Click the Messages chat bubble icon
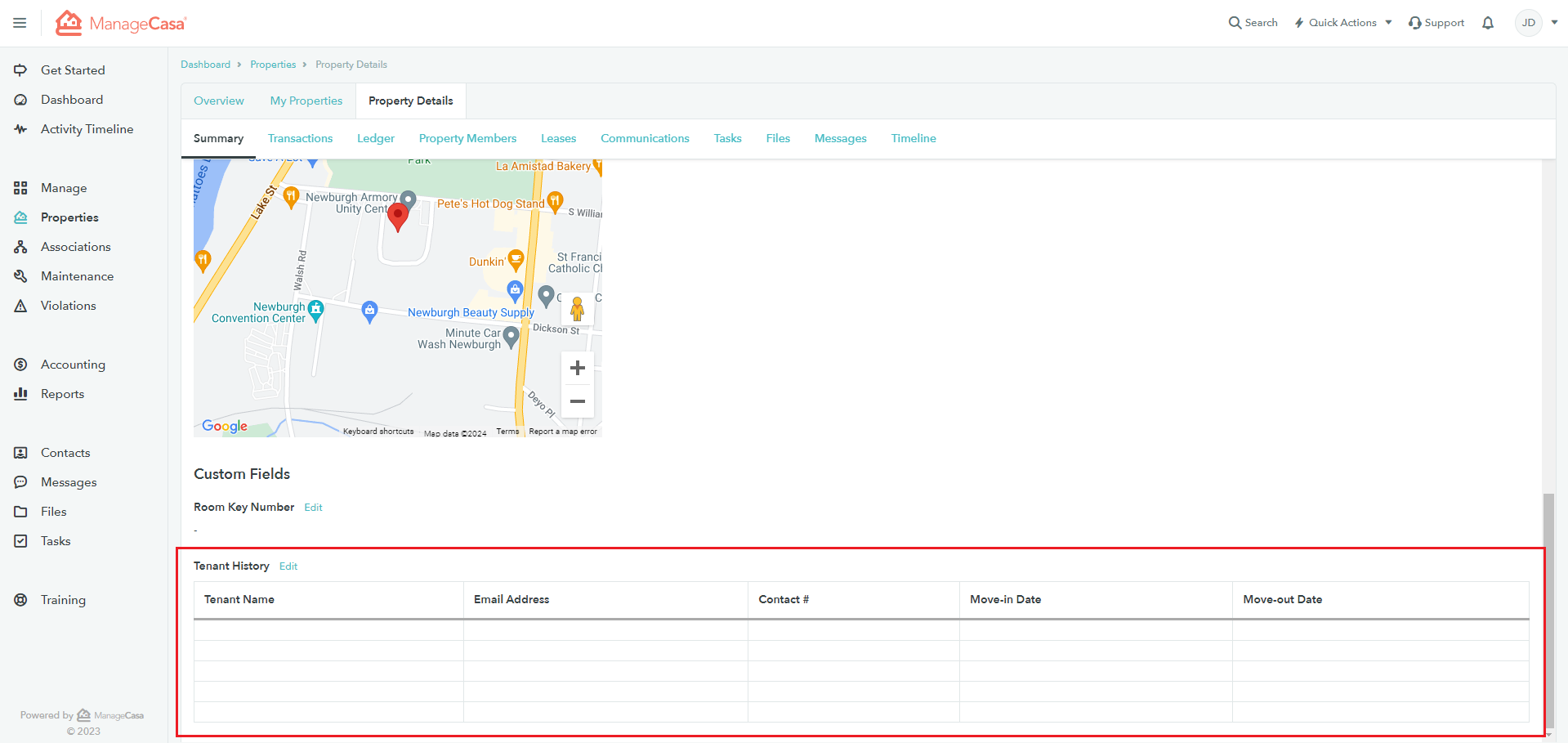Viewport: 1568px width, 743px height. (20, 482)
